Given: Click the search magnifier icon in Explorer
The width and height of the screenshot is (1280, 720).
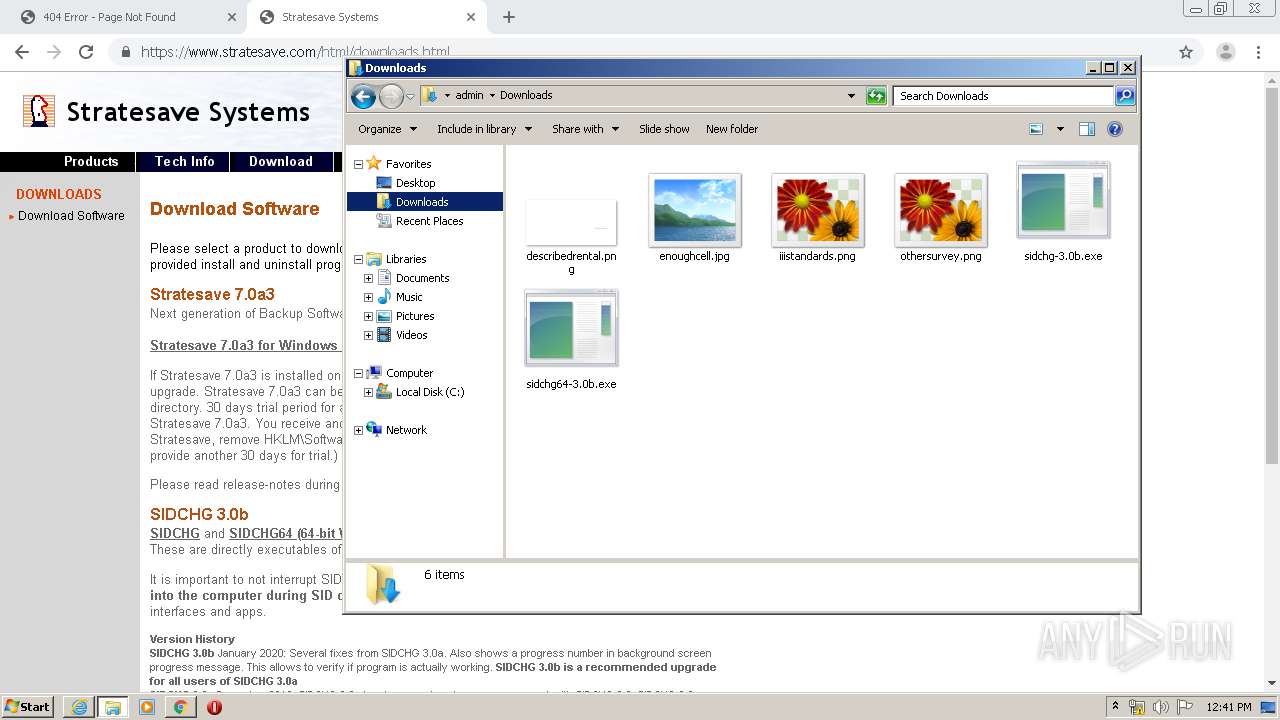Looking at the screenshot, I should coord(1125,96).
